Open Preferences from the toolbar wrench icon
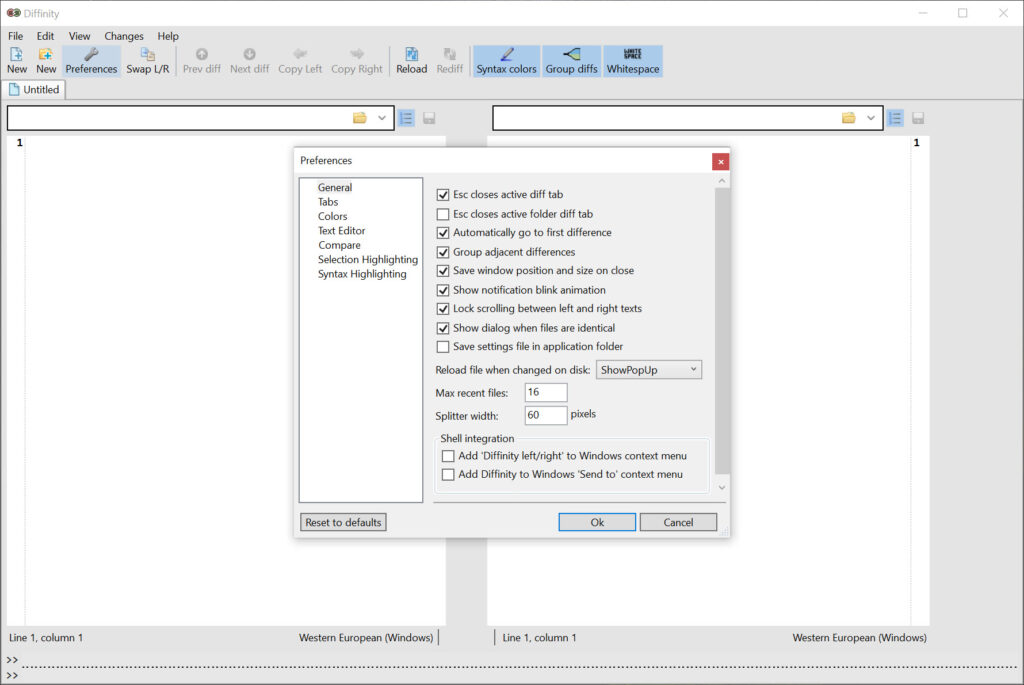This screenshot has width=1024, height=685. (91, 61)
